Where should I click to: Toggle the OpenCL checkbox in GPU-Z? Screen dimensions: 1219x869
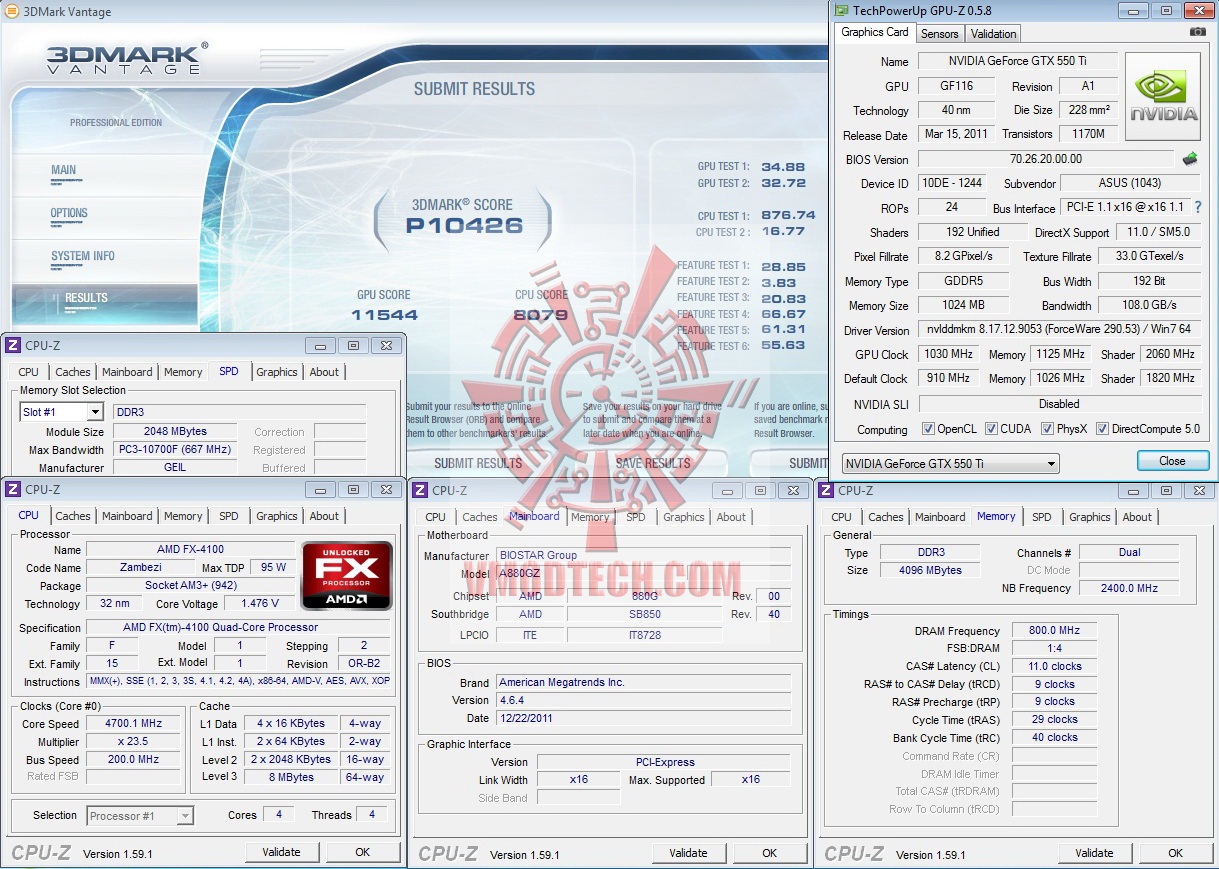pos(928,429)
